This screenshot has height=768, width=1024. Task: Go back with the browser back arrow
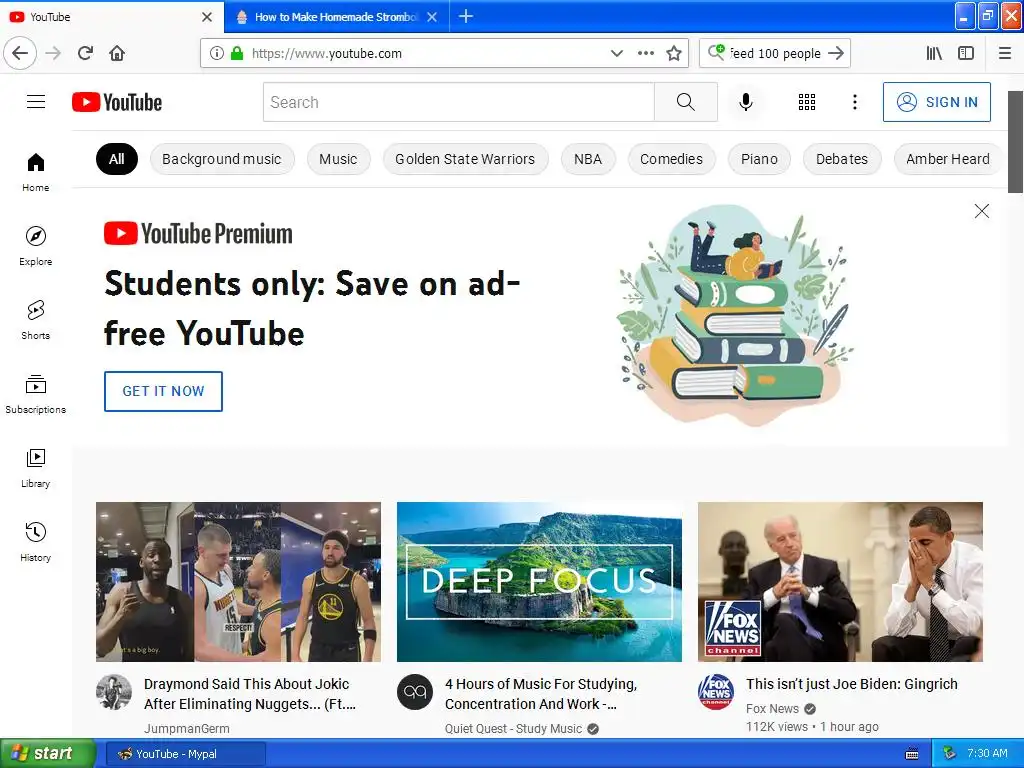[x=20, y=53]
